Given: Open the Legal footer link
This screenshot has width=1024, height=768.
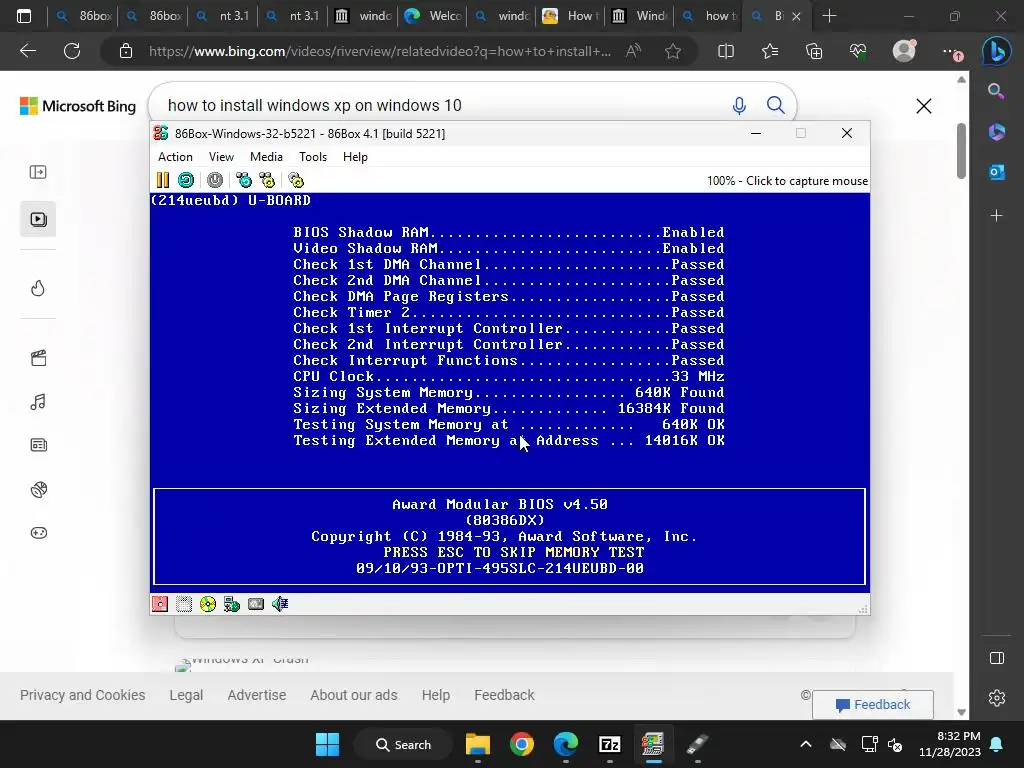Looking at the screenshot, I should [186, 695].
